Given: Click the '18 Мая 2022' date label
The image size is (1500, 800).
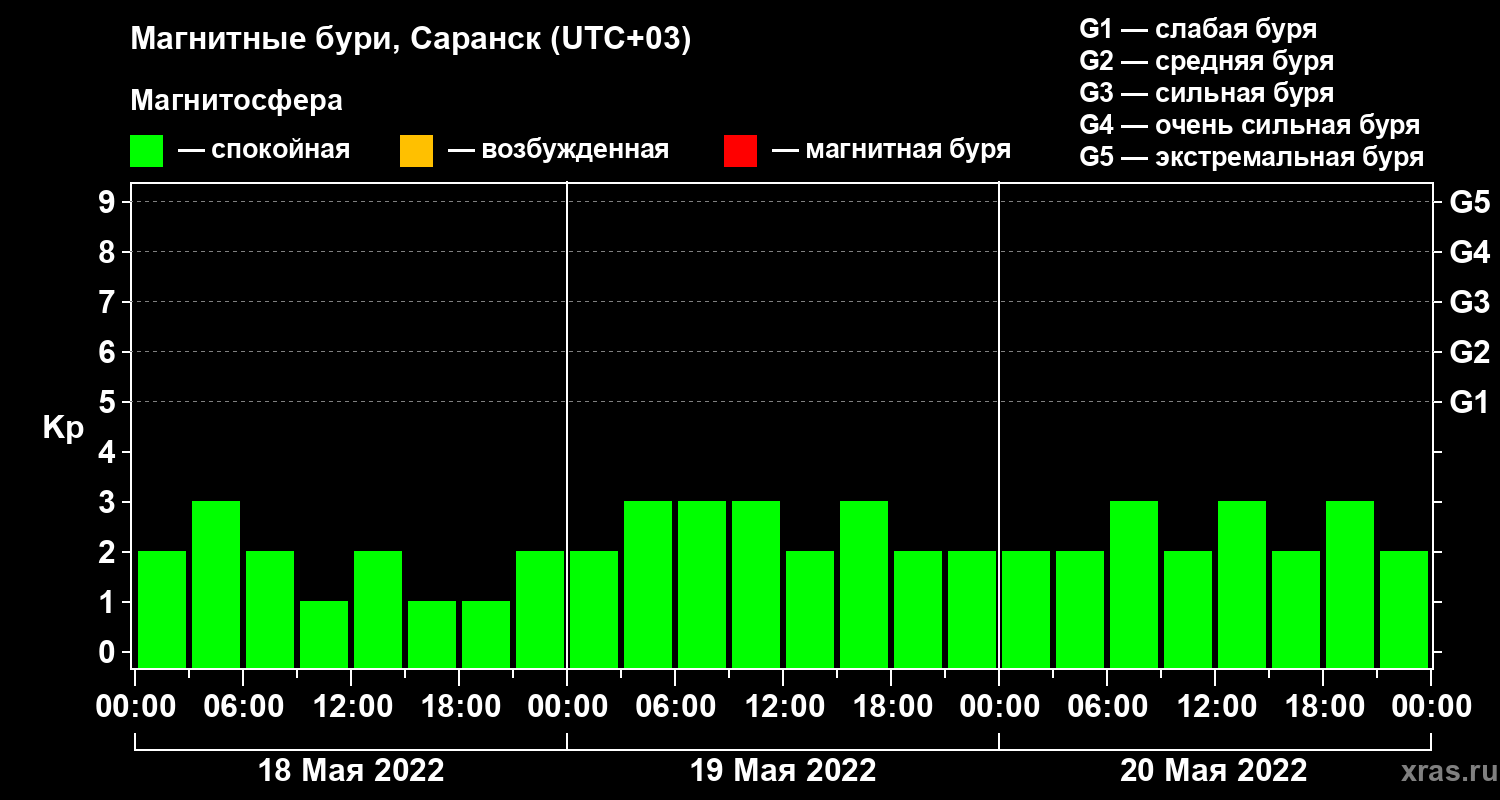Looking at the screenshot, I should 351,770.
